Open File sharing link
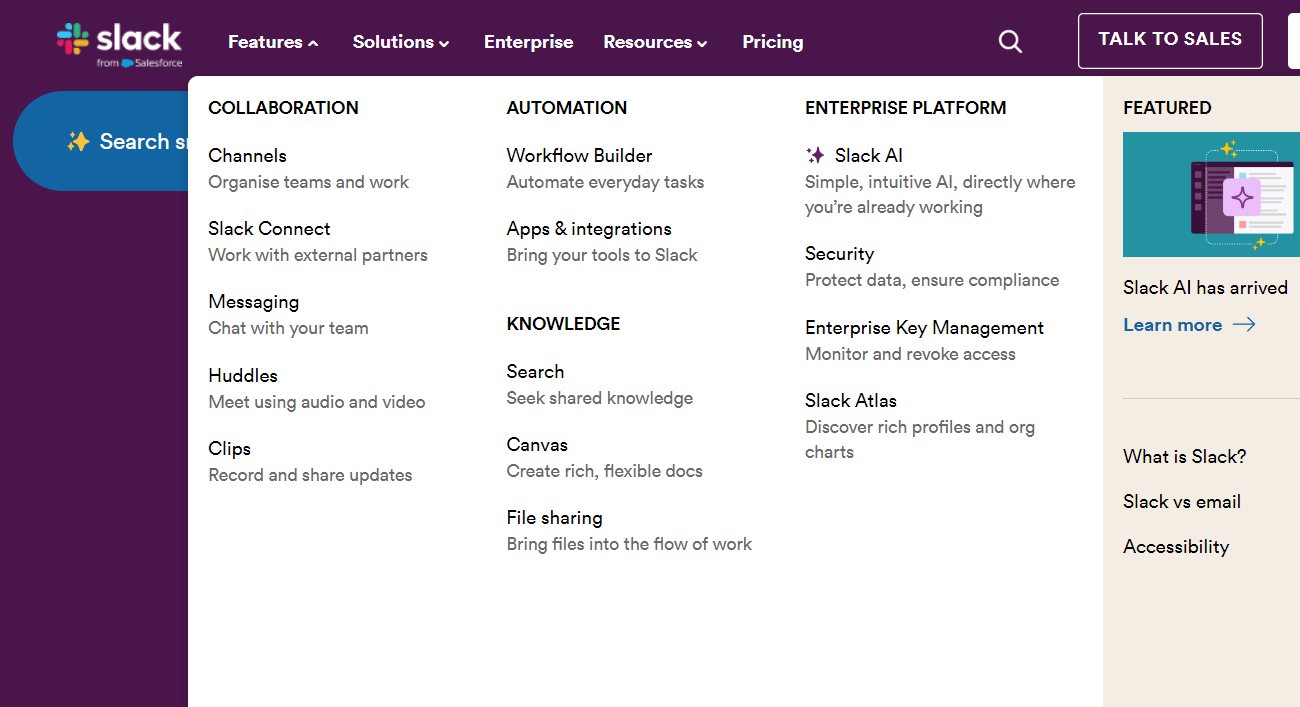Viewport: 1300px width, 707px height. [554, 517]
